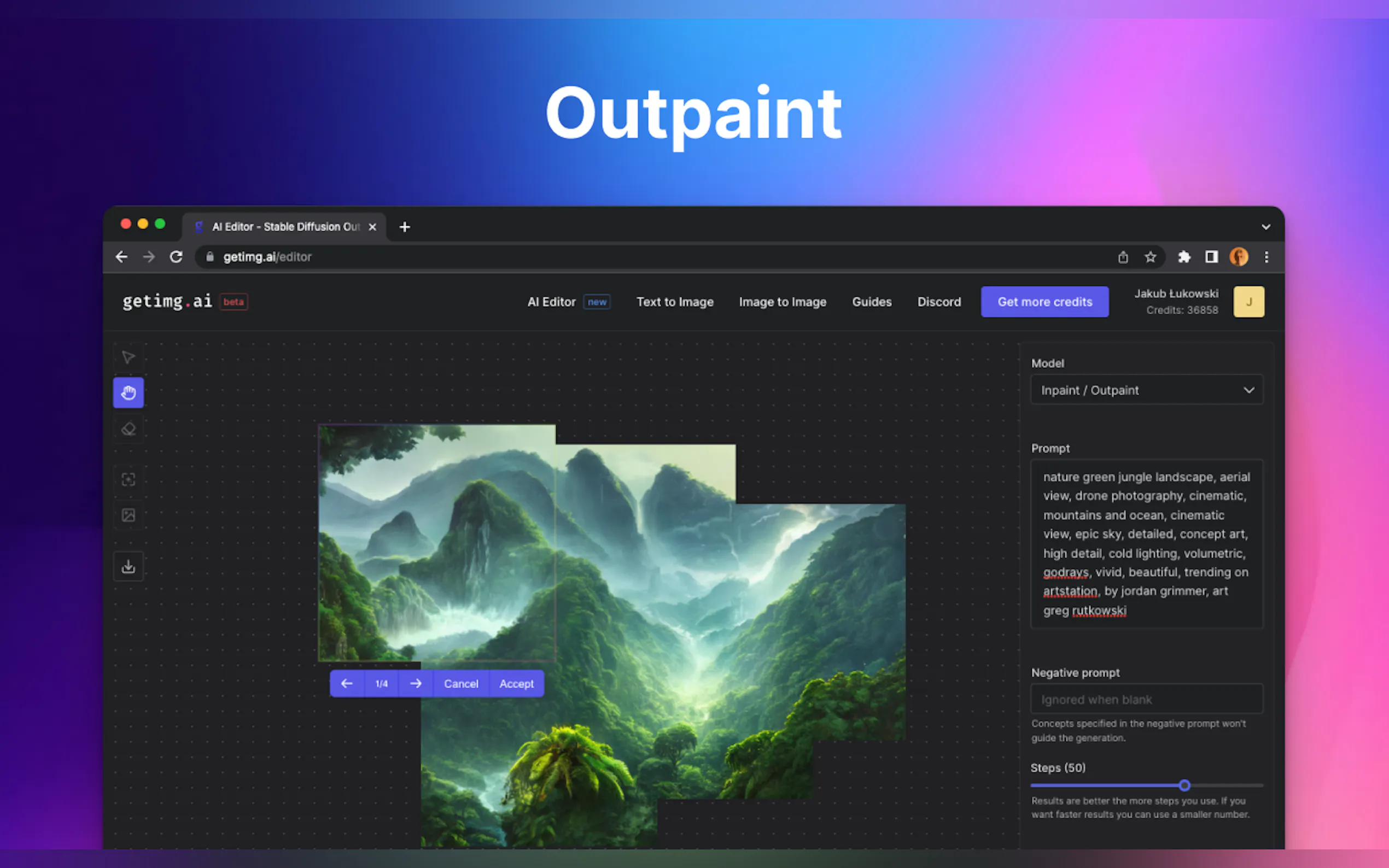This screenshot has width=1389, height=868.
Task: Select the eraser tool
Action: 128,429
